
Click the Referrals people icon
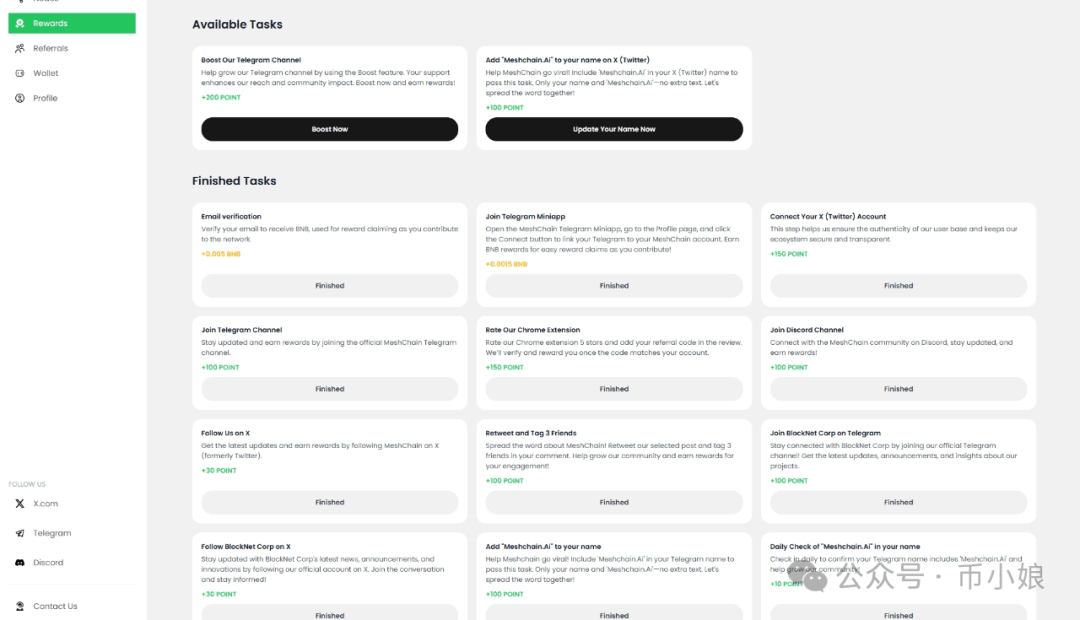(x=20, y=48)
